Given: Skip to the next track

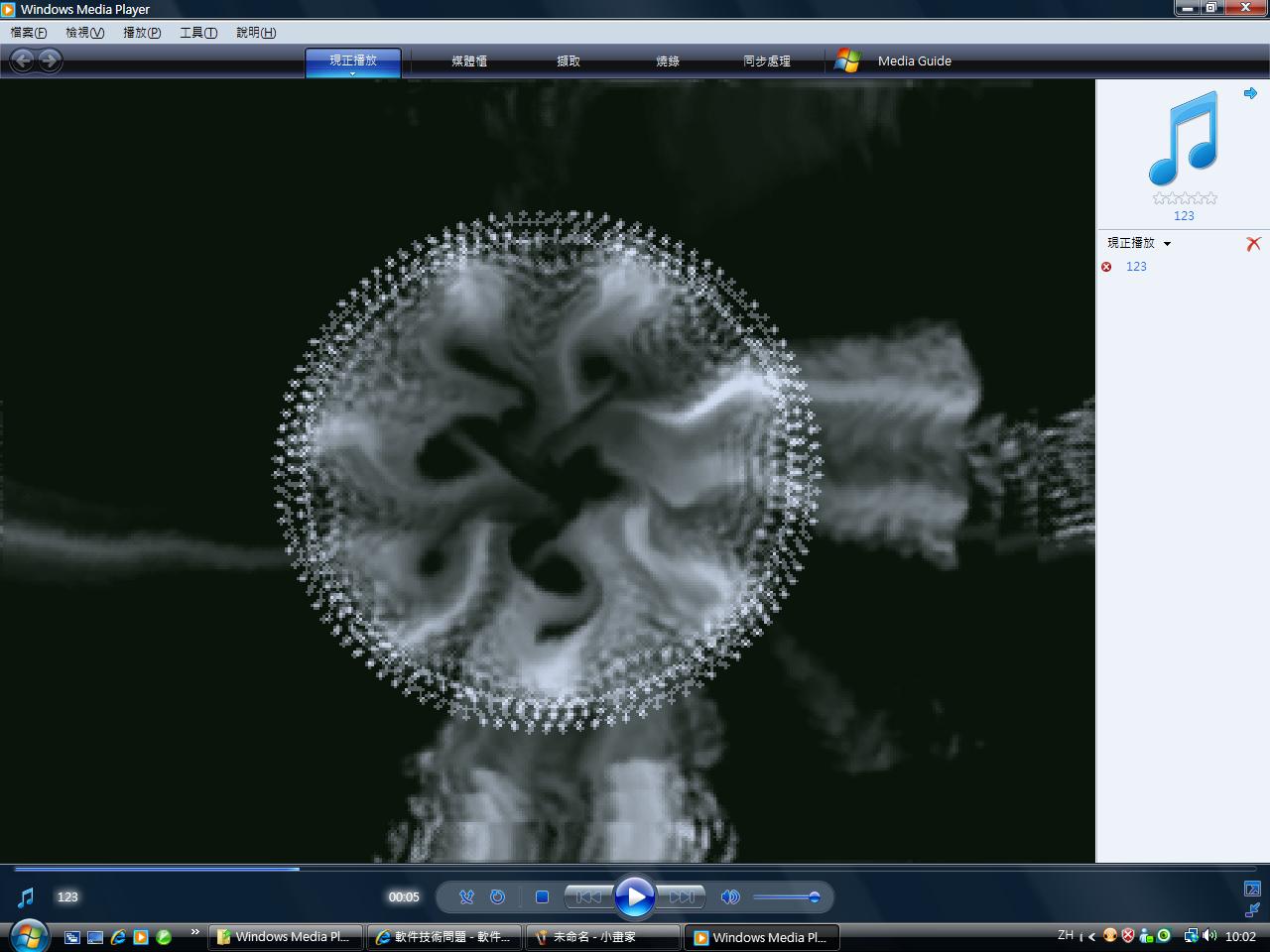Looking at the screenshot, I should tap(683, 897).
